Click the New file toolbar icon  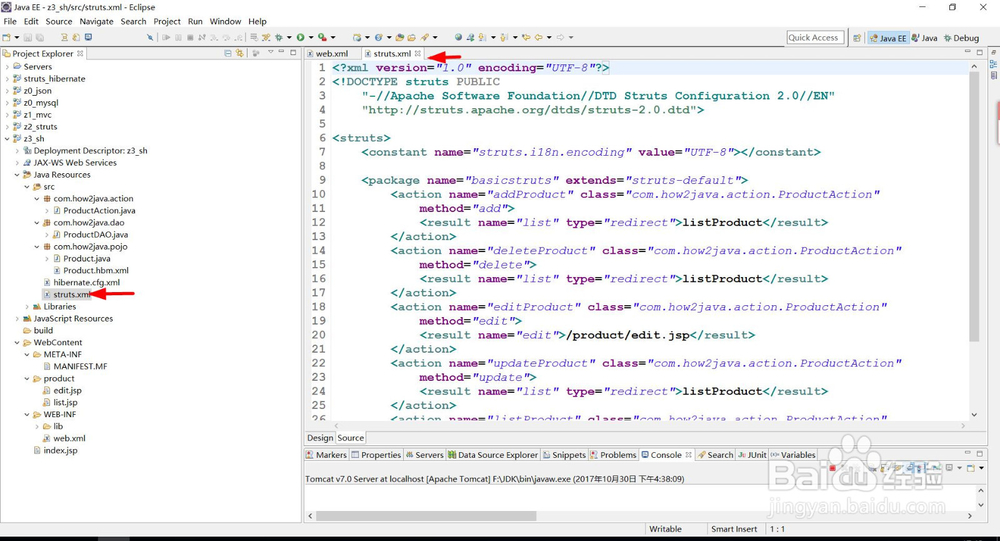pyautogui.click(x=6, y=38)
